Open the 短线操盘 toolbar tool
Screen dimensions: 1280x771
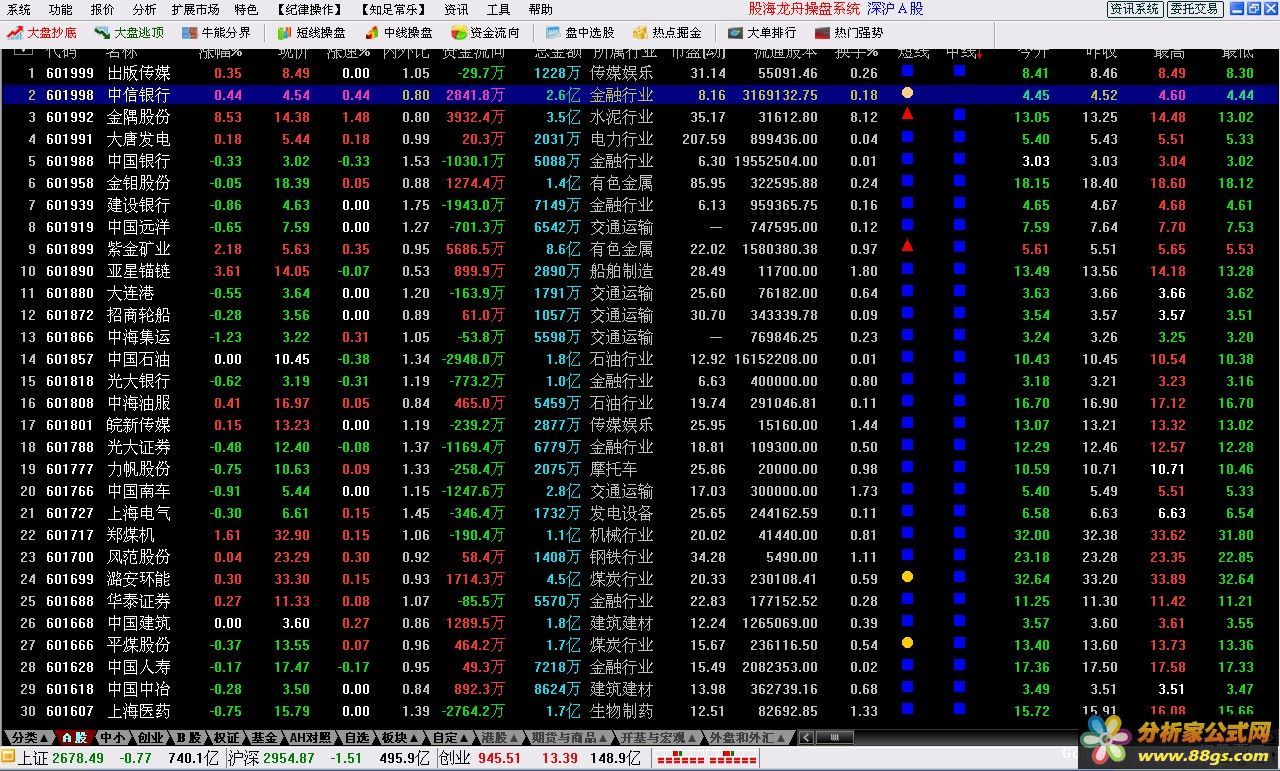point(311,32)
